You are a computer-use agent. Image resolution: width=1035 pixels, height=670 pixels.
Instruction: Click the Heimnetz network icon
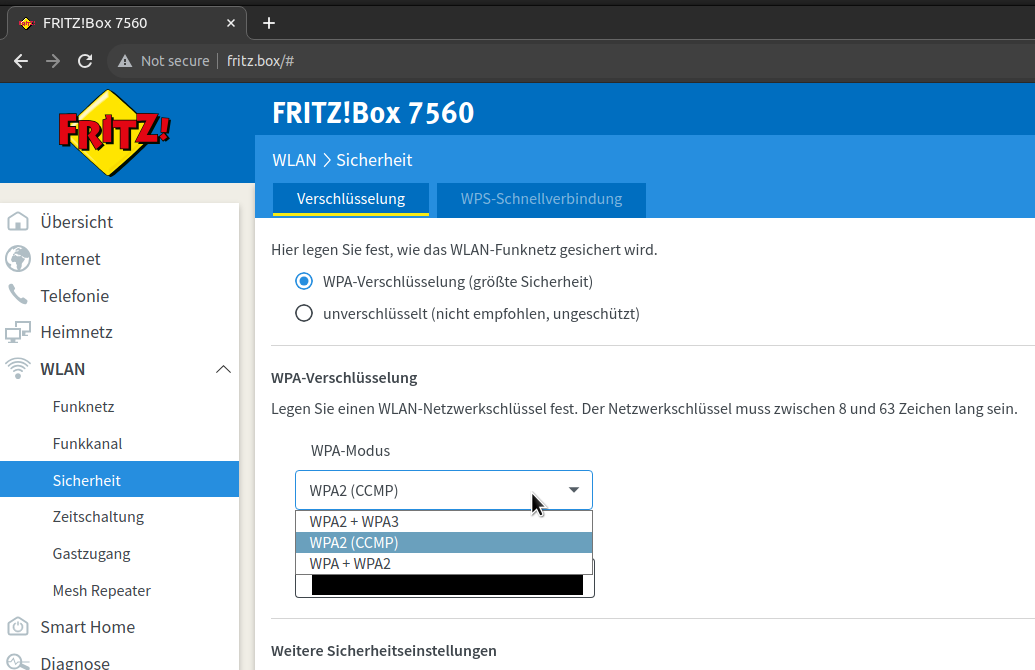(x=19, y=331)
